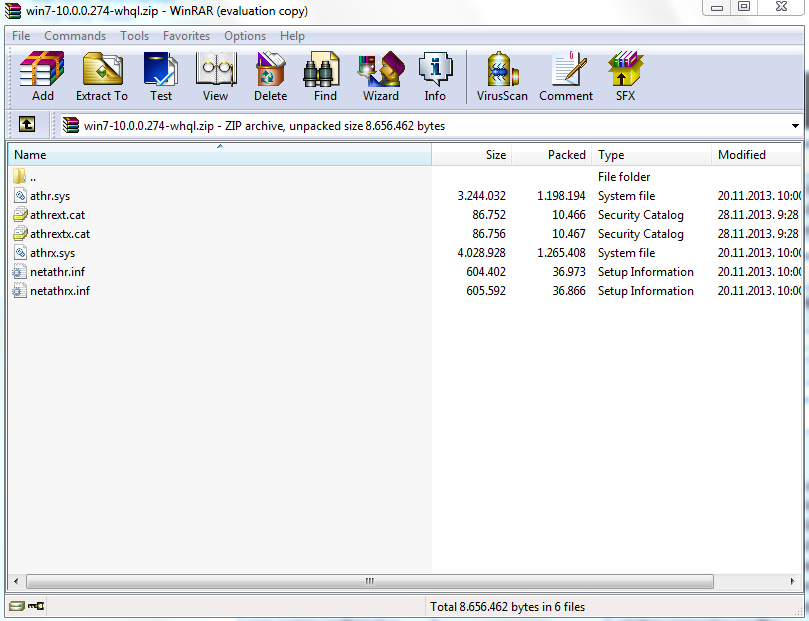
Task: Click the netathr.inf file icon
Action: point(20,272)
